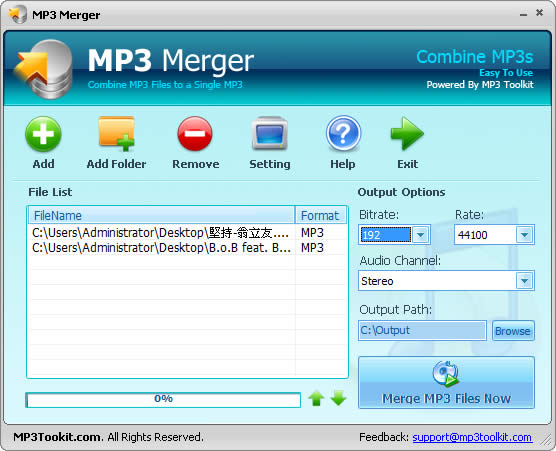This screenshot has height=451, width=556.
Task: Select the B.o.B feat. file row
Action: click(187, 247)
